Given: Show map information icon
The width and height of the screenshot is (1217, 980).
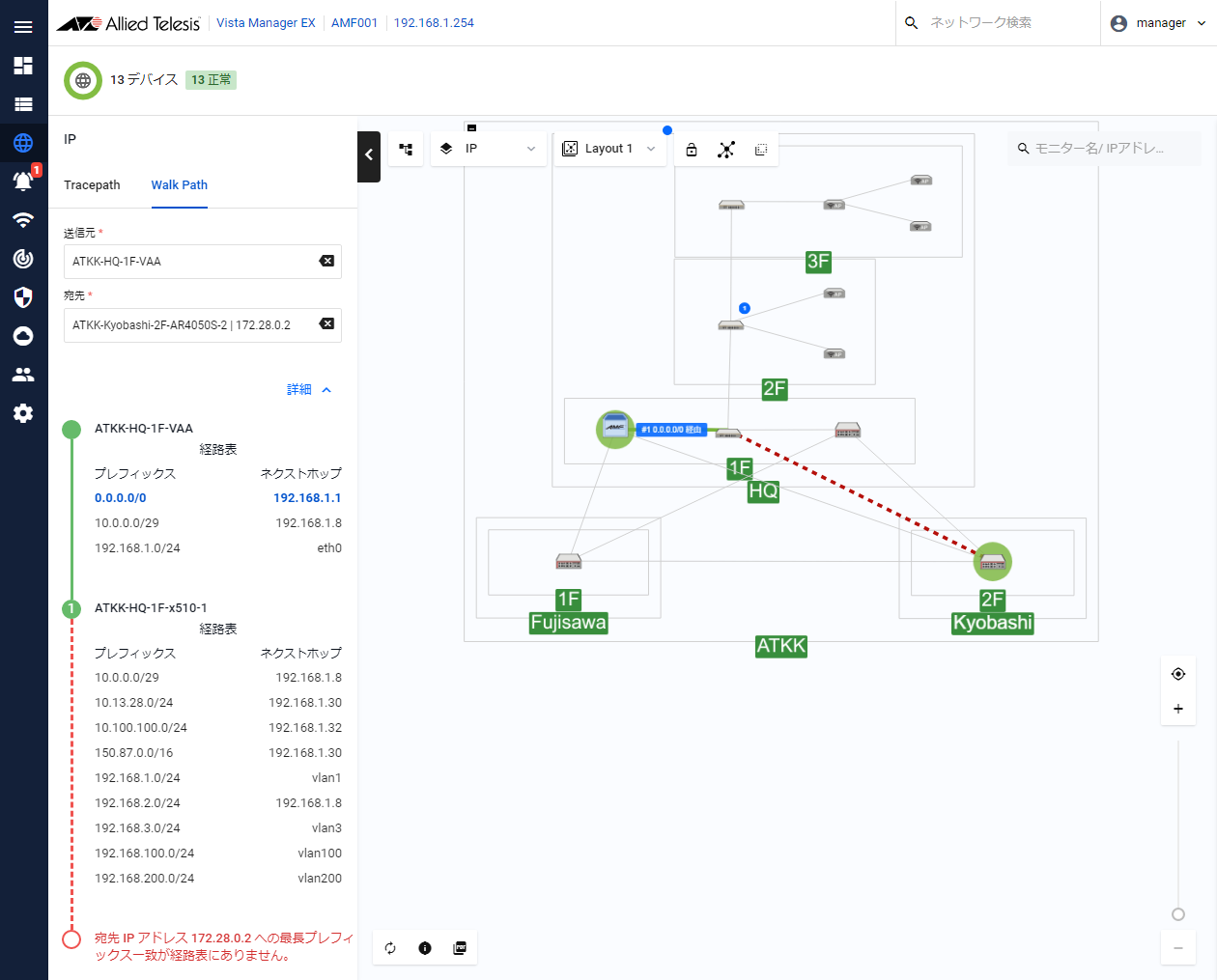Looking at the screenshot, I should click(x=425, y=948).
